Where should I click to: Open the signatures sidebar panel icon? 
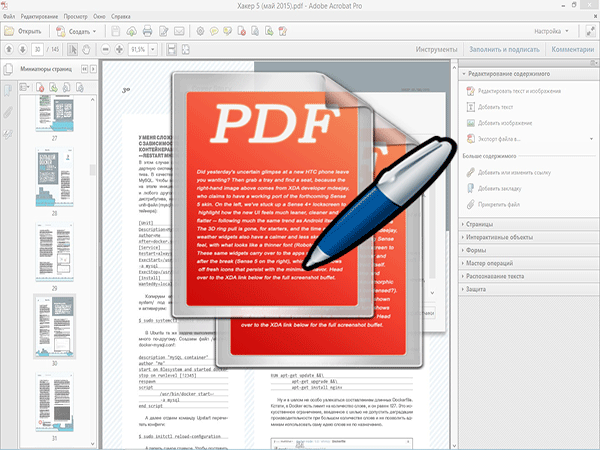(8, 134)
